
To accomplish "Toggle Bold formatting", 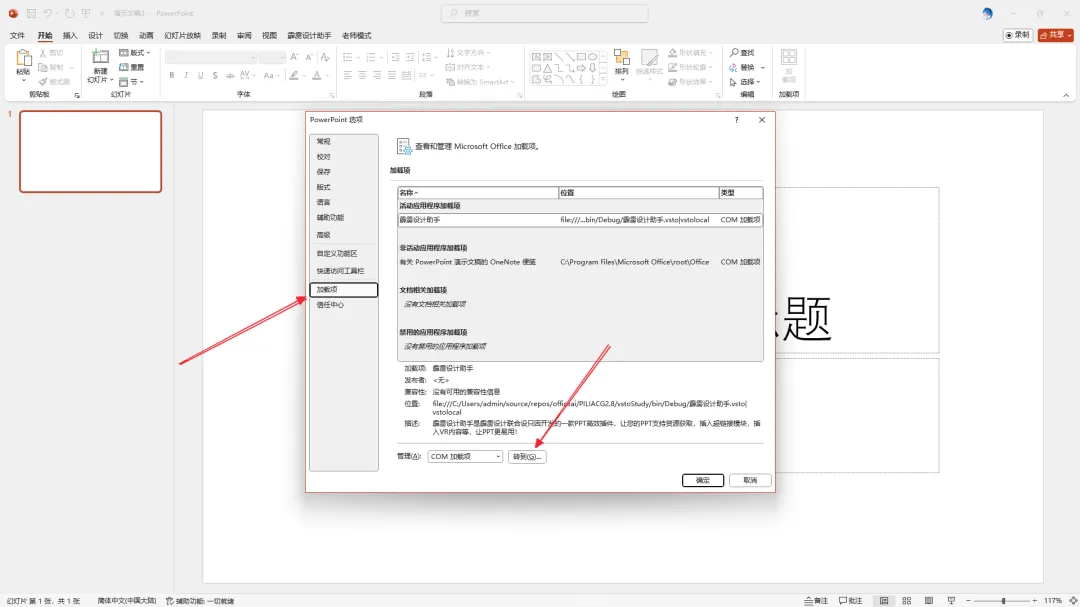I will pos(172,75).
